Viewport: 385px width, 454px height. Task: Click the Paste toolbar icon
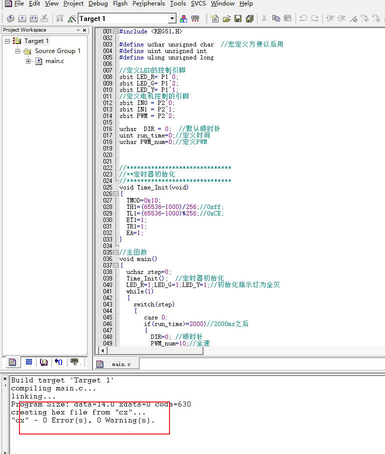click(288, 19)
